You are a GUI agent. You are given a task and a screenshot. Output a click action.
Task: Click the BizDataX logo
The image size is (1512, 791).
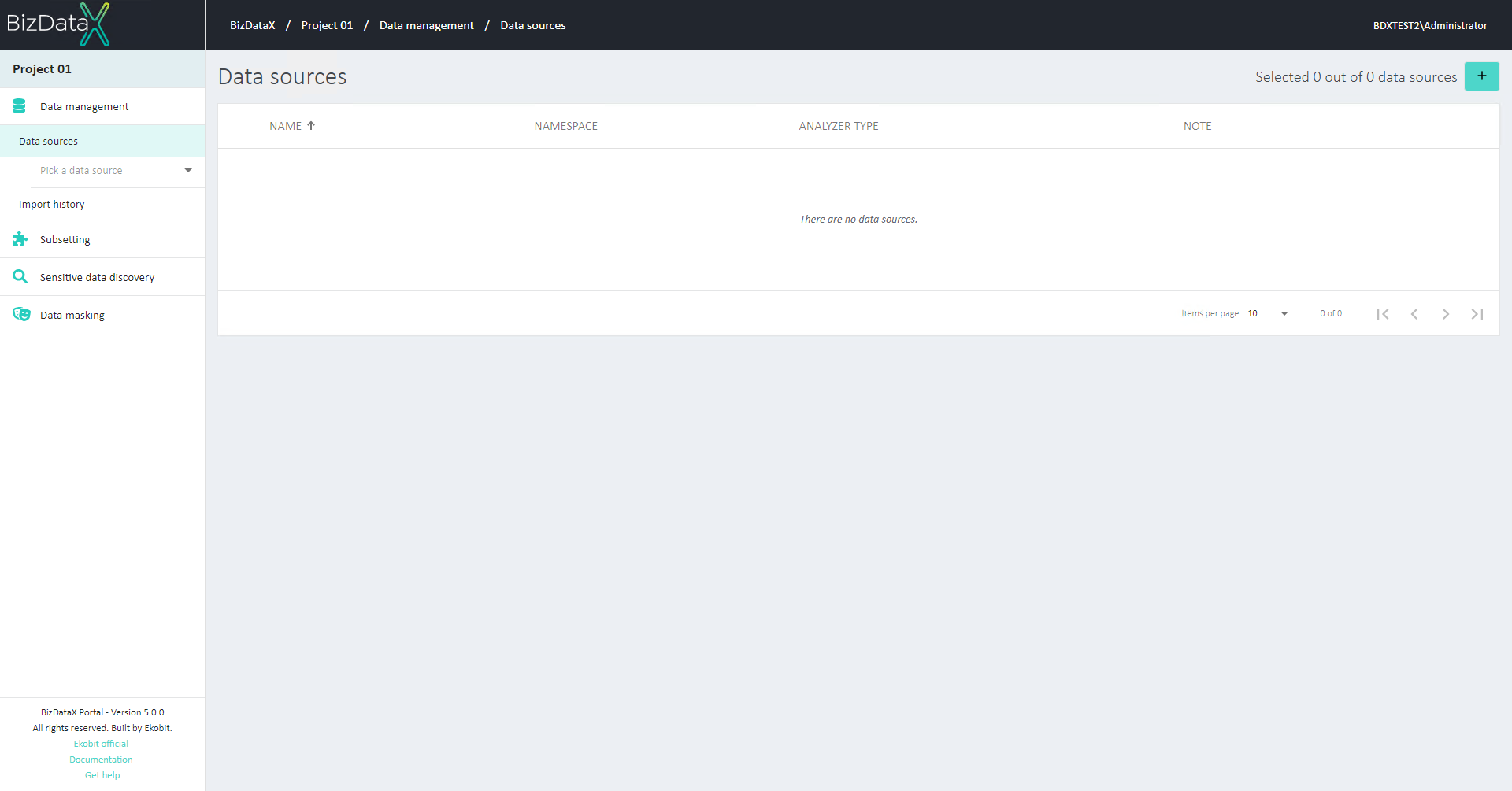pos(58,24)
